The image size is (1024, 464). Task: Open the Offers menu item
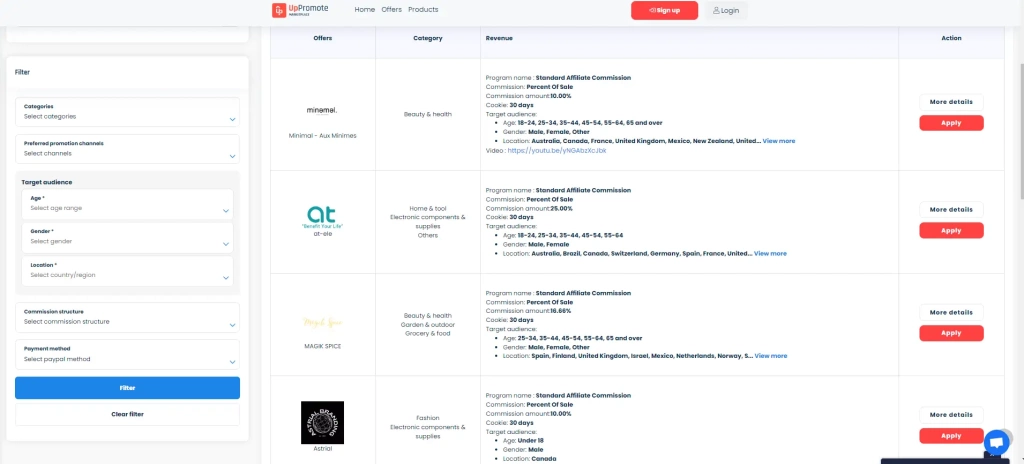tap(391, 10)
